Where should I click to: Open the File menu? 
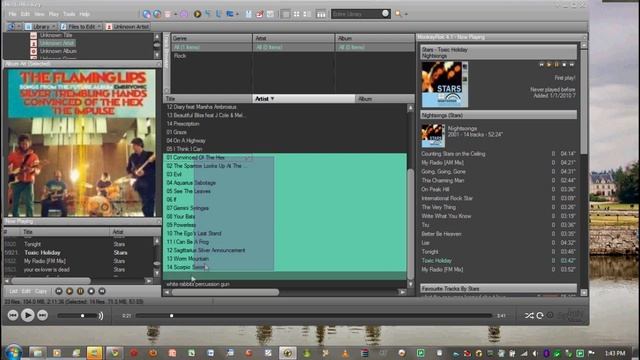[x=12, y=14]
